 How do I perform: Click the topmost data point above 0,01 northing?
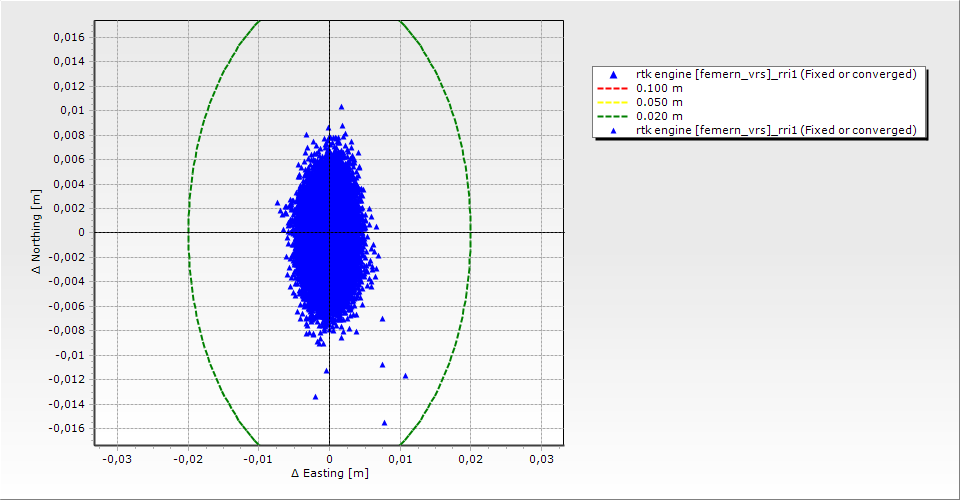[x=341, y=106]
